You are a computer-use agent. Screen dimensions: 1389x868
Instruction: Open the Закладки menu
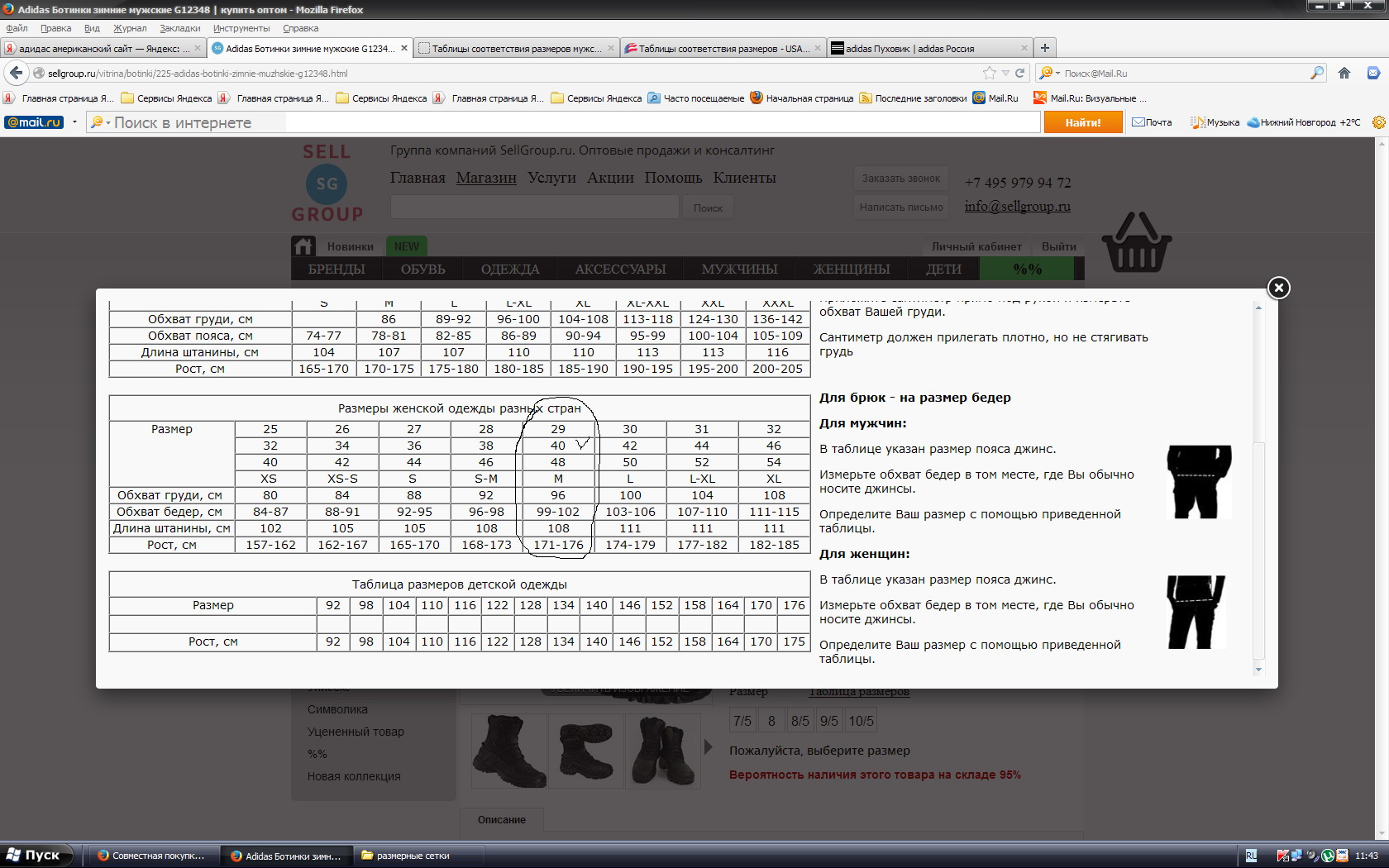(180, 28)
